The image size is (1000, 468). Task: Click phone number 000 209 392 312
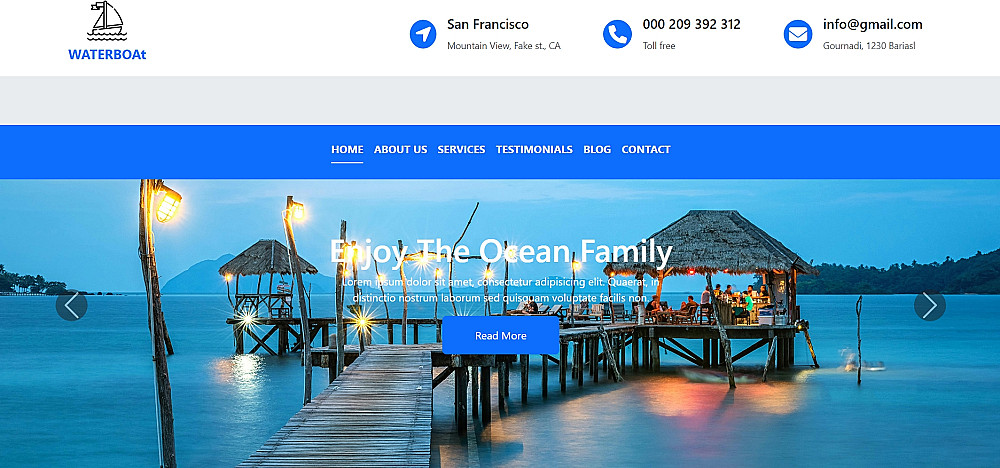(691, 24)
